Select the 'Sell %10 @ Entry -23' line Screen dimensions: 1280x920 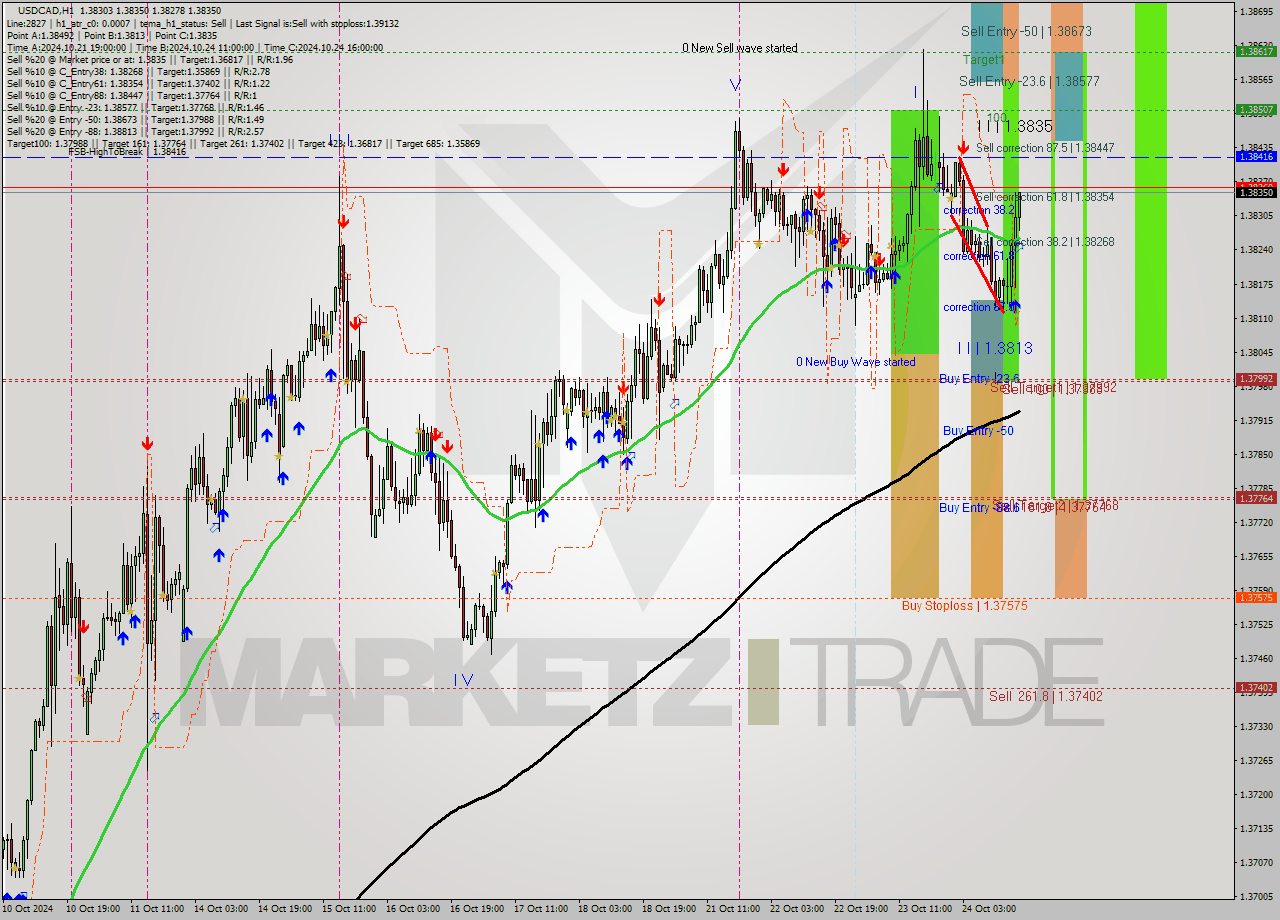click(x=135, y=107)
